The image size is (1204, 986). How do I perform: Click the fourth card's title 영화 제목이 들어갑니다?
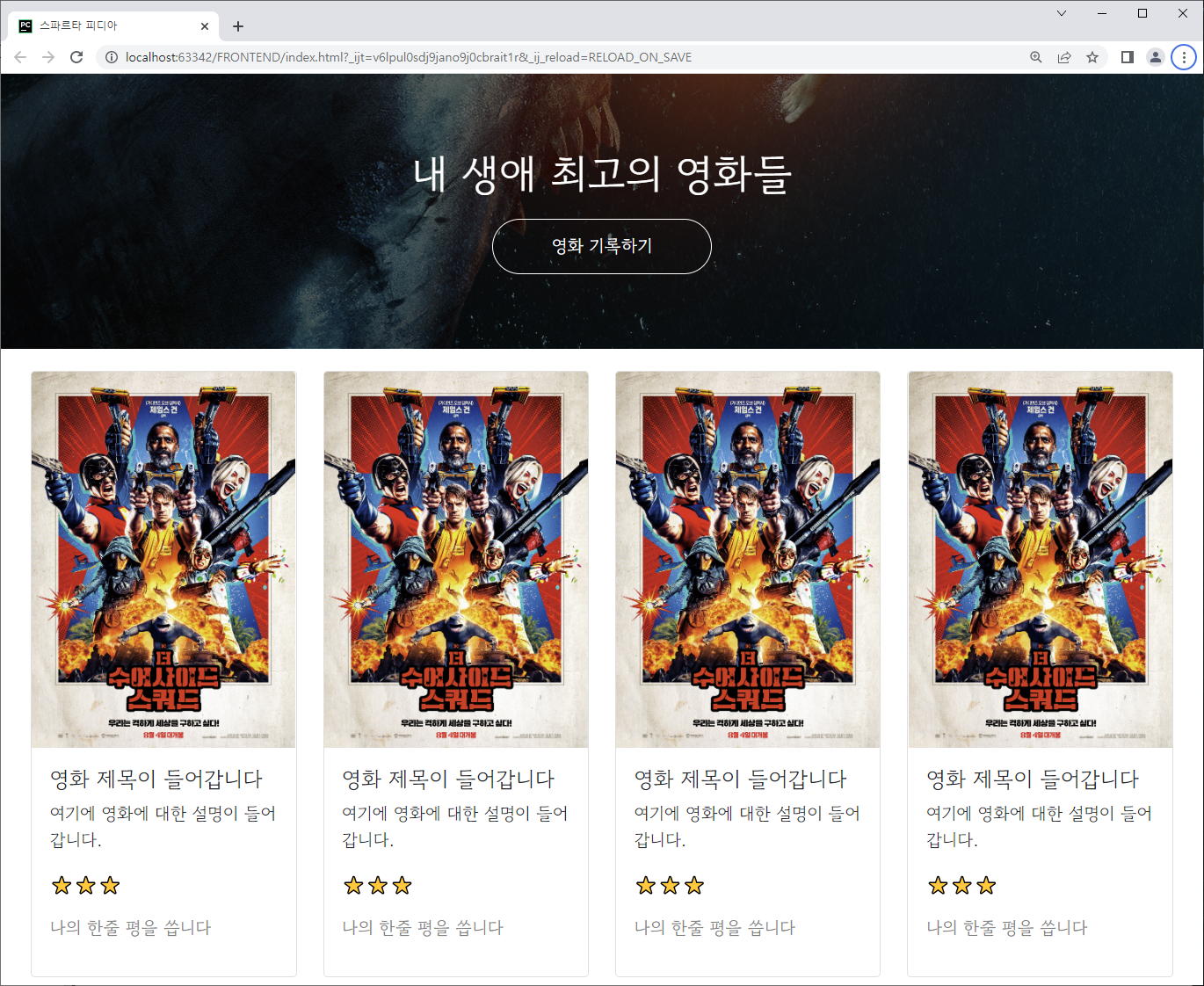tap(1033, 779)
